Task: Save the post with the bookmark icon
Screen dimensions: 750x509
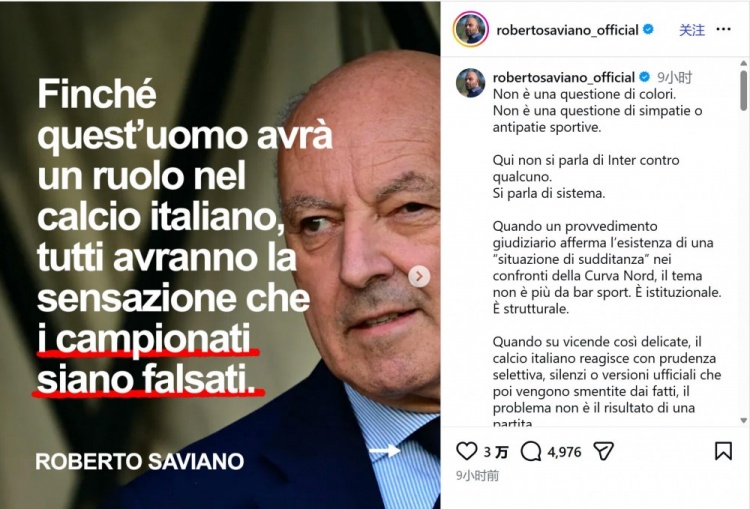Action: pos(723,451)
